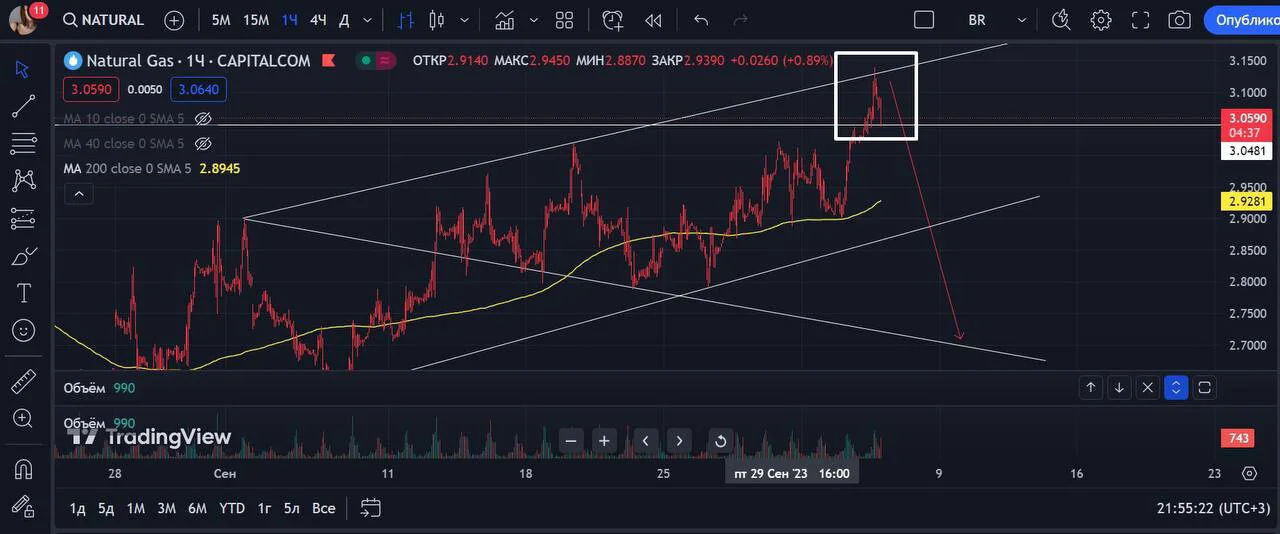The image size is (1280, 534).
Task: Take a chart snapshot with camera
Action: [1179, 20]
